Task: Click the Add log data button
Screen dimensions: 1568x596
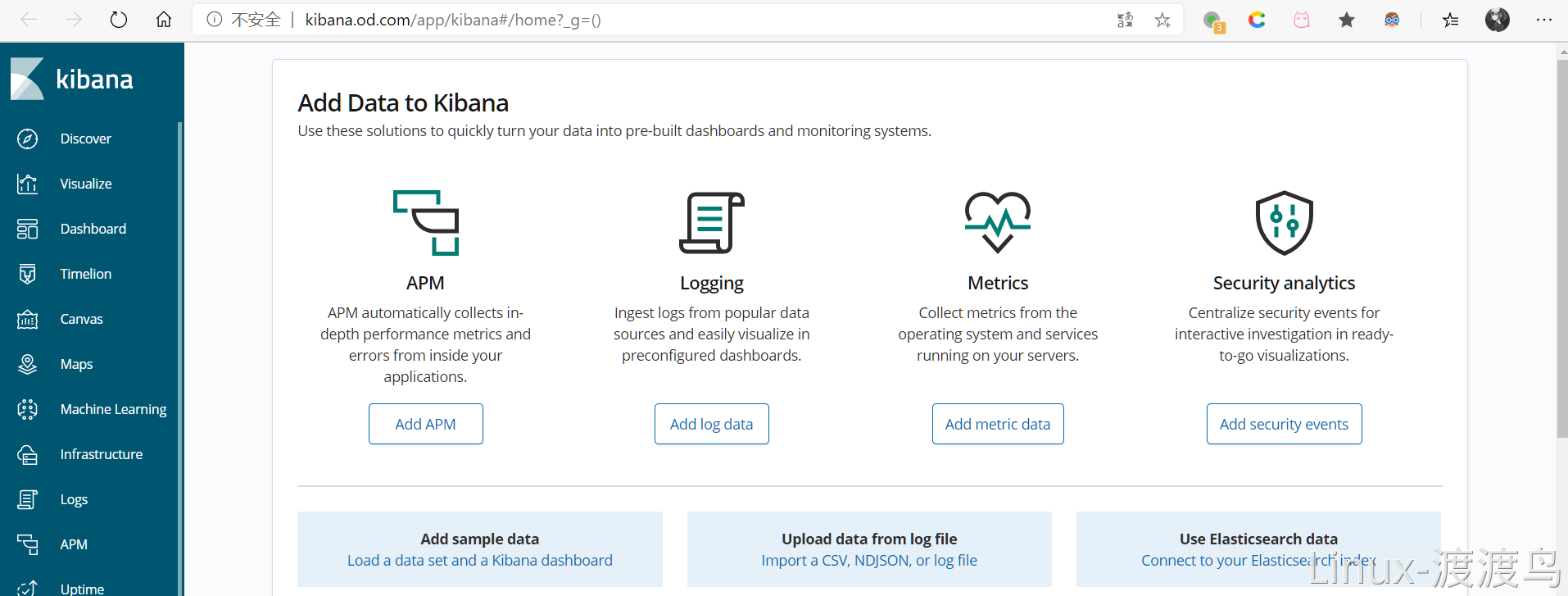Action: (x=712, y=424)
